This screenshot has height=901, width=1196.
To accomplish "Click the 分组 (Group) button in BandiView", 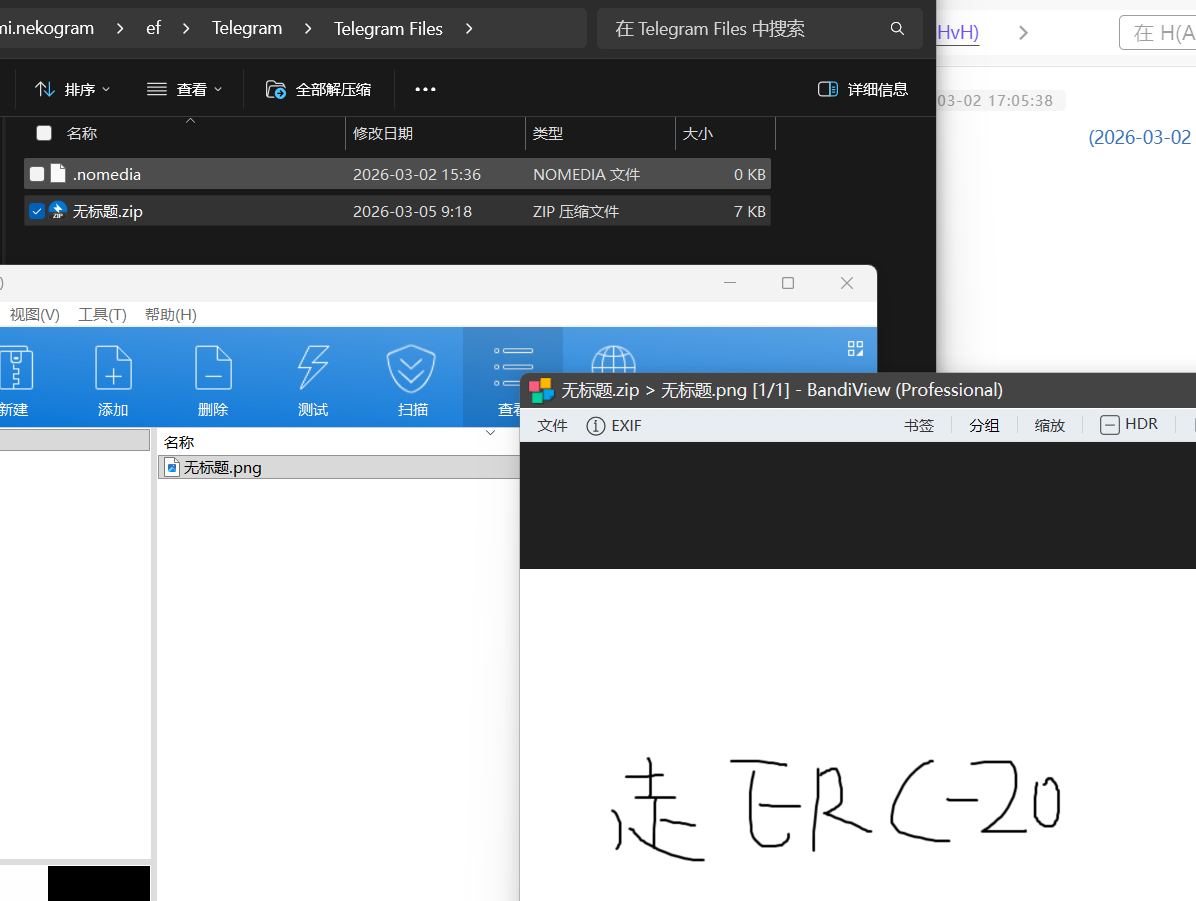I will [984, 426].
